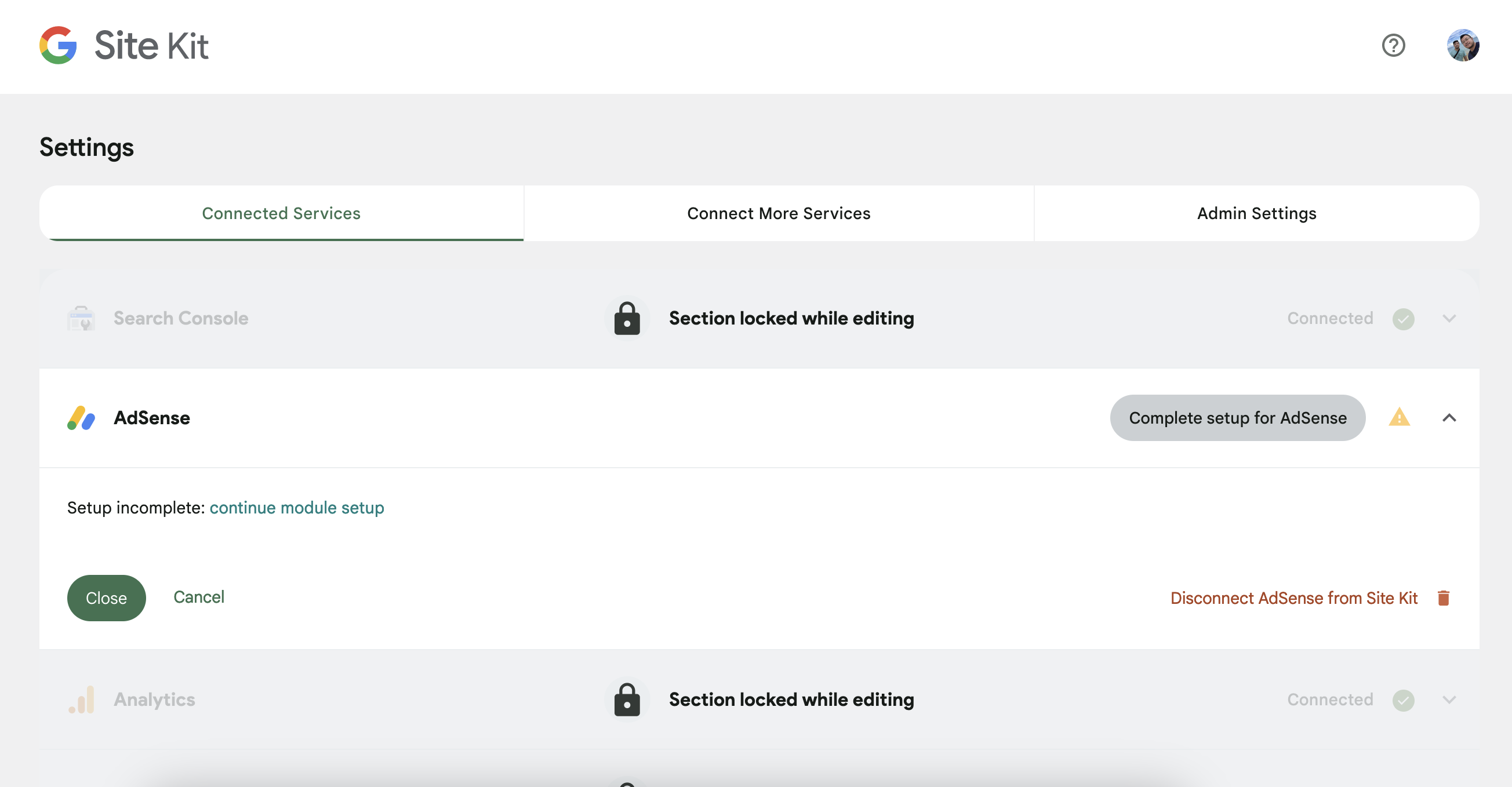
Task: Collapse the AdSense section chevron
Action: point(1449,418)
